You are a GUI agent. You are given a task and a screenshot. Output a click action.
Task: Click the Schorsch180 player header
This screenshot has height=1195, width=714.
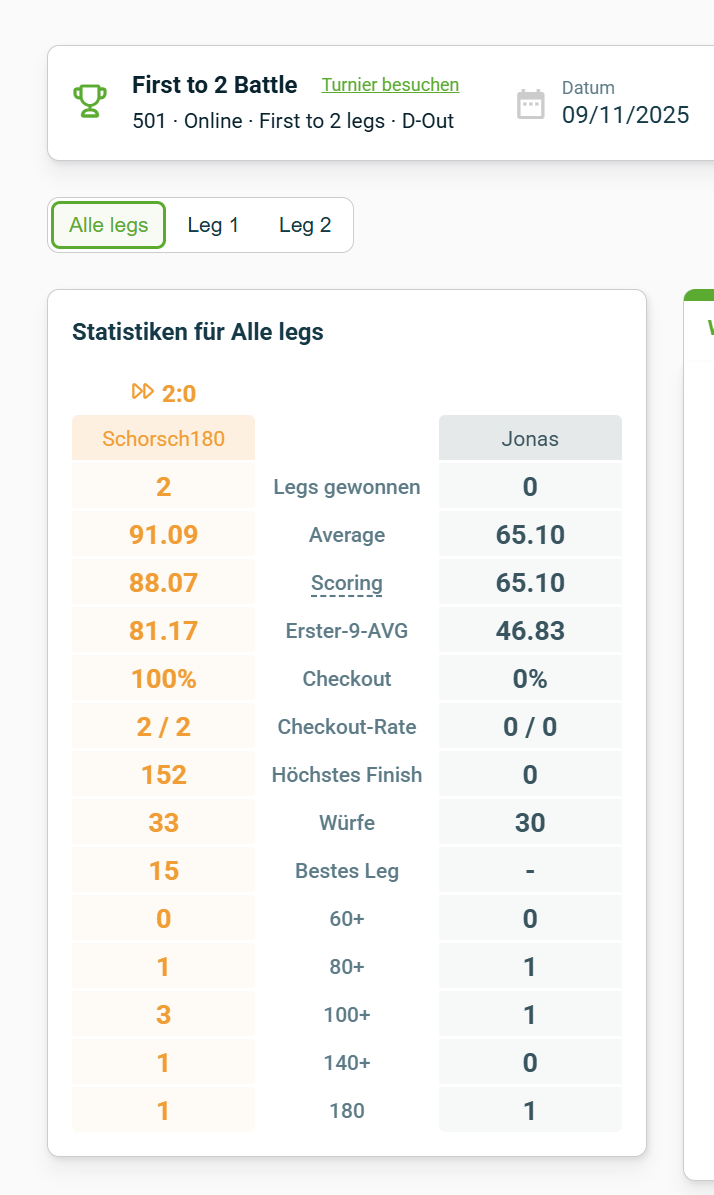[x=164, y=438]
